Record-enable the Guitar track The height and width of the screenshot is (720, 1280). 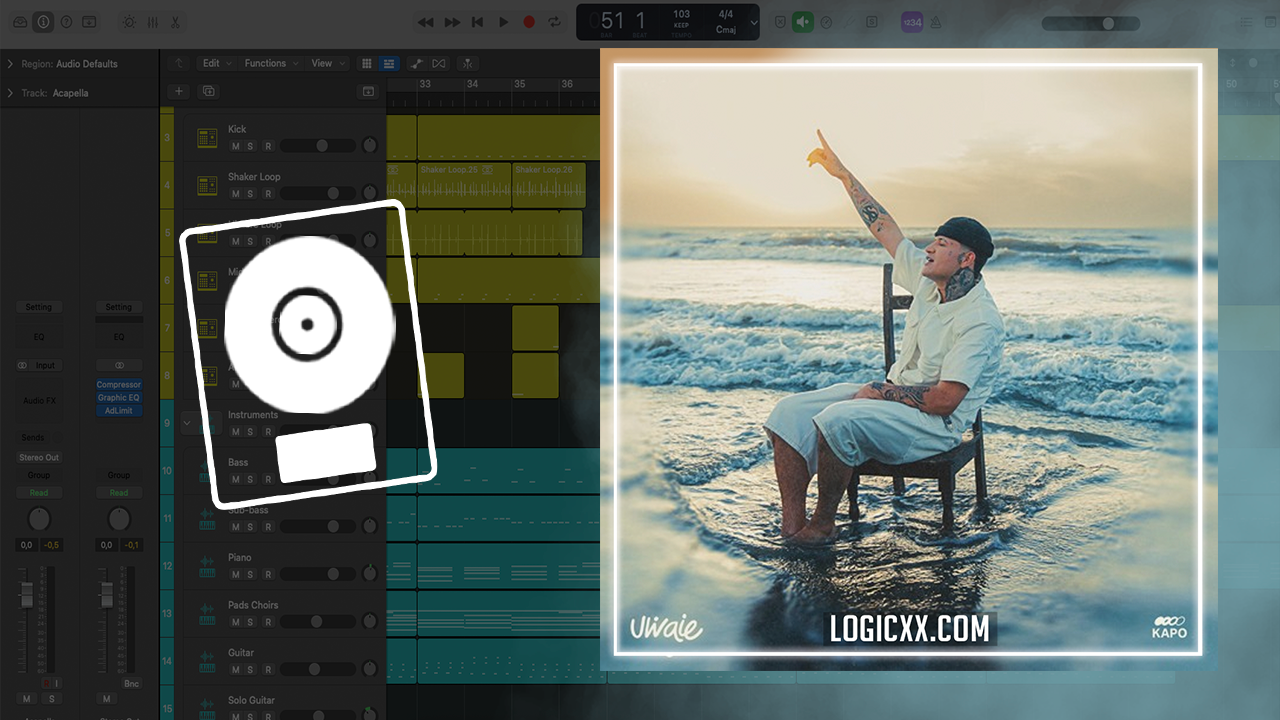267,670
